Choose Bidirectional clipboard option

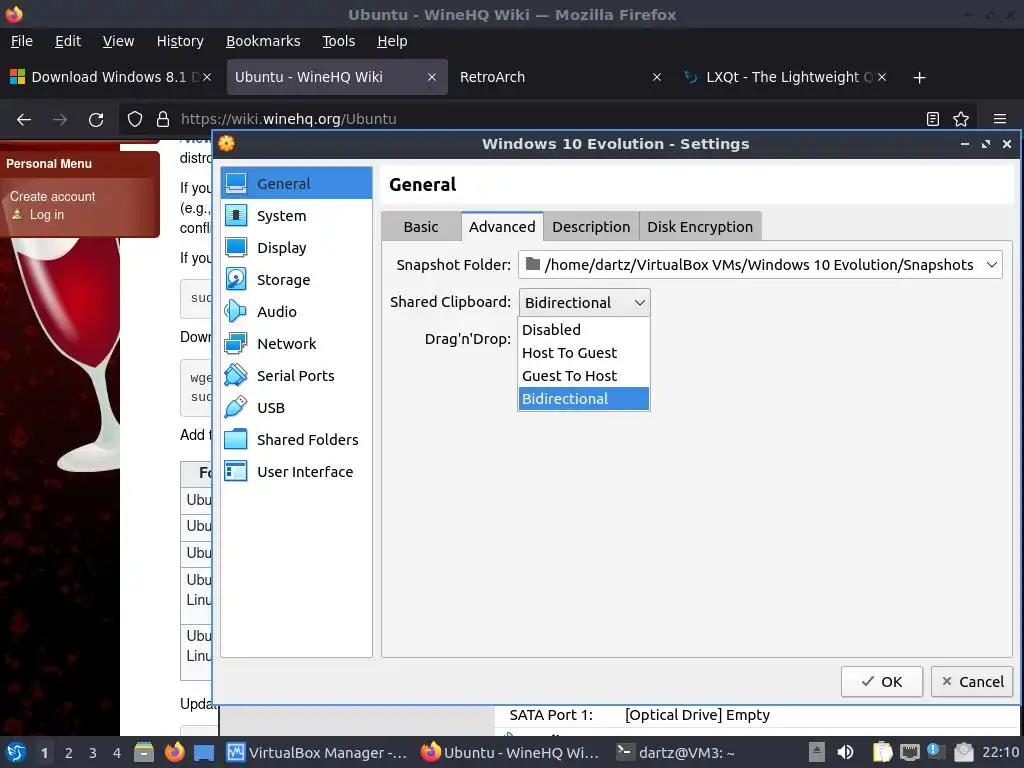coord(584,398)
